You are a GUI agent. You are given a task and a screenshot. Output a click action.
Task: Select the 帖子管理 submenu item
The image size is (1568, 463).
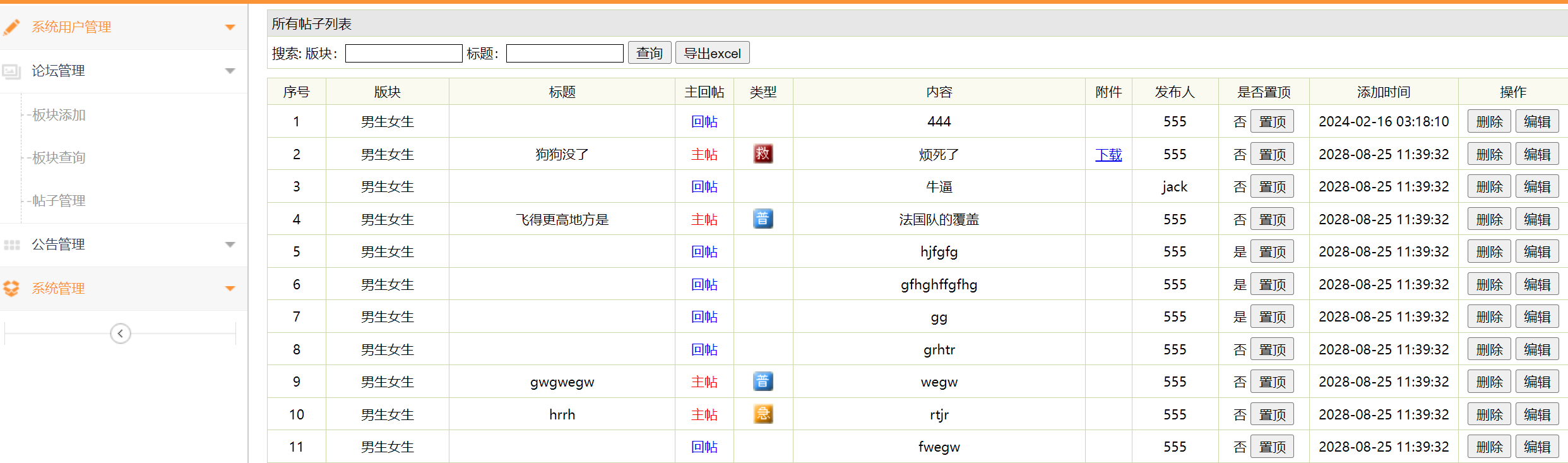[x=59, y=201]
